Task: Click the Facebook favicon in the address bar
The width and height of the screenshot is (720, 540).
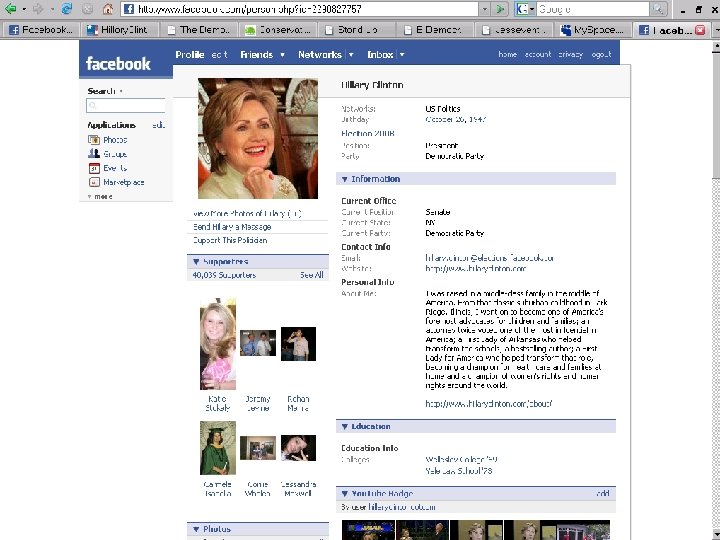Action: [x=129, y=9]
